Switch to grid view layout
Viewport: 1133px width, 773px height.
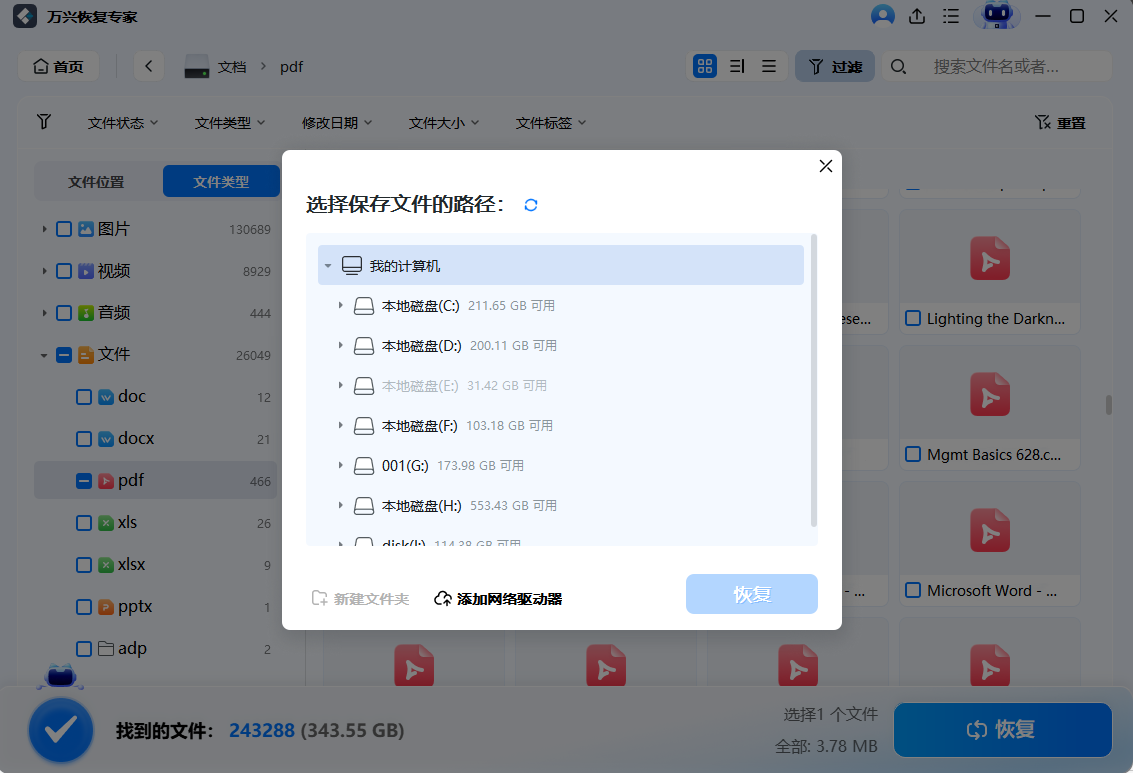(x=705, y=65)
